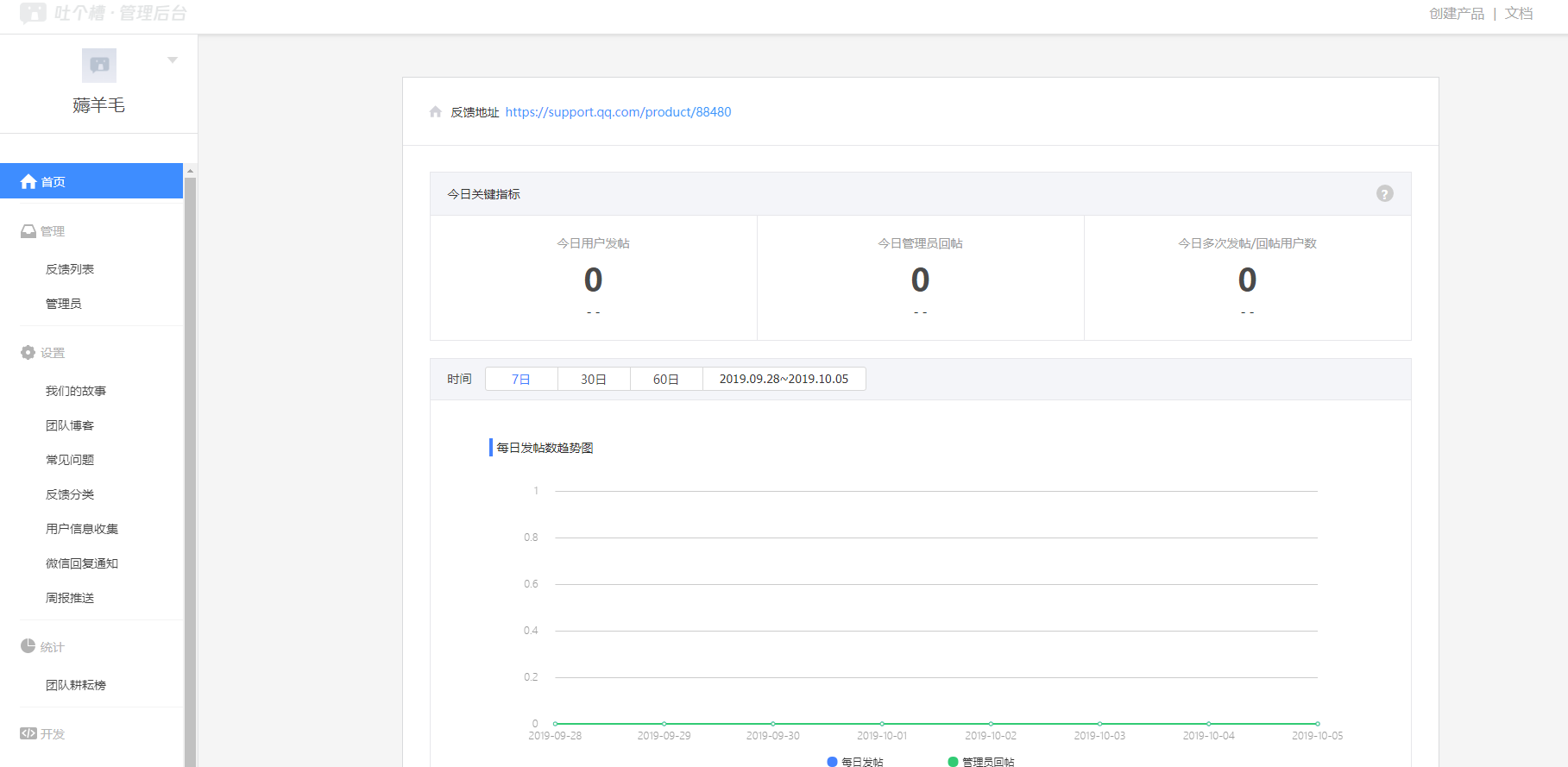This screenshot has width=1568, height=767.
Task: Click 创建产品 link in top bar
Action: tap(1456, 14)
